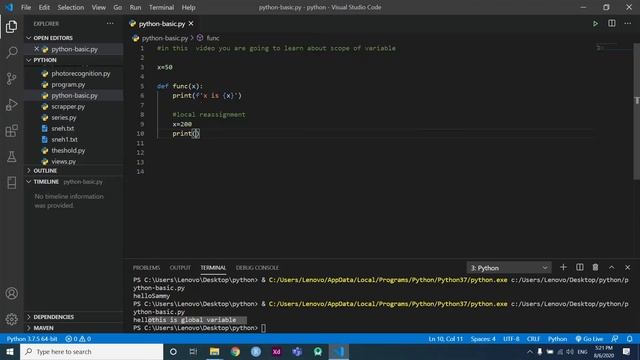Open the Java Projects sidebar icon

point(11,183)
